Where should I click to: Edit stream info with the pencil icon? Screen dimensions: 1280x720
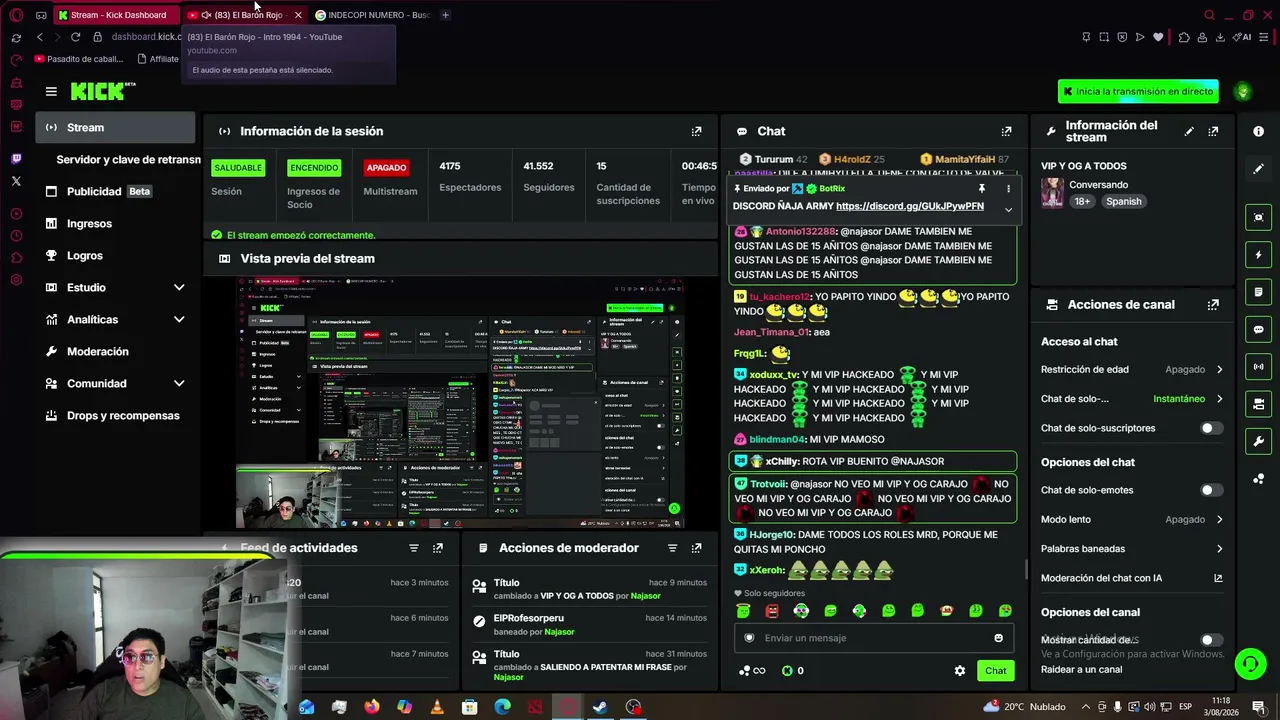[x=1189, y=131]
